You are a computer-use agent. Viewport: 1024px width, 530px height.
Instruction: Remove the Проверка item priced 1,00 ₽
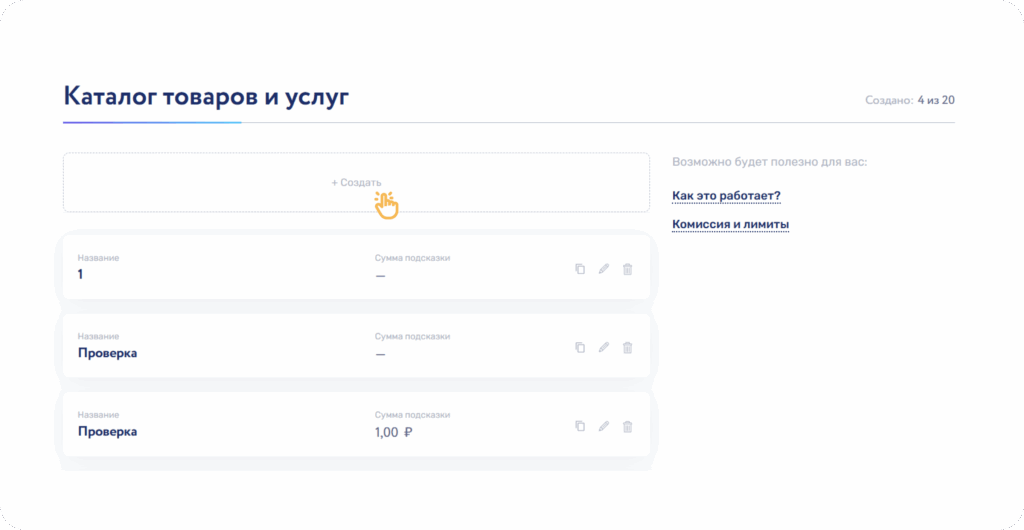tap(628, 426)
